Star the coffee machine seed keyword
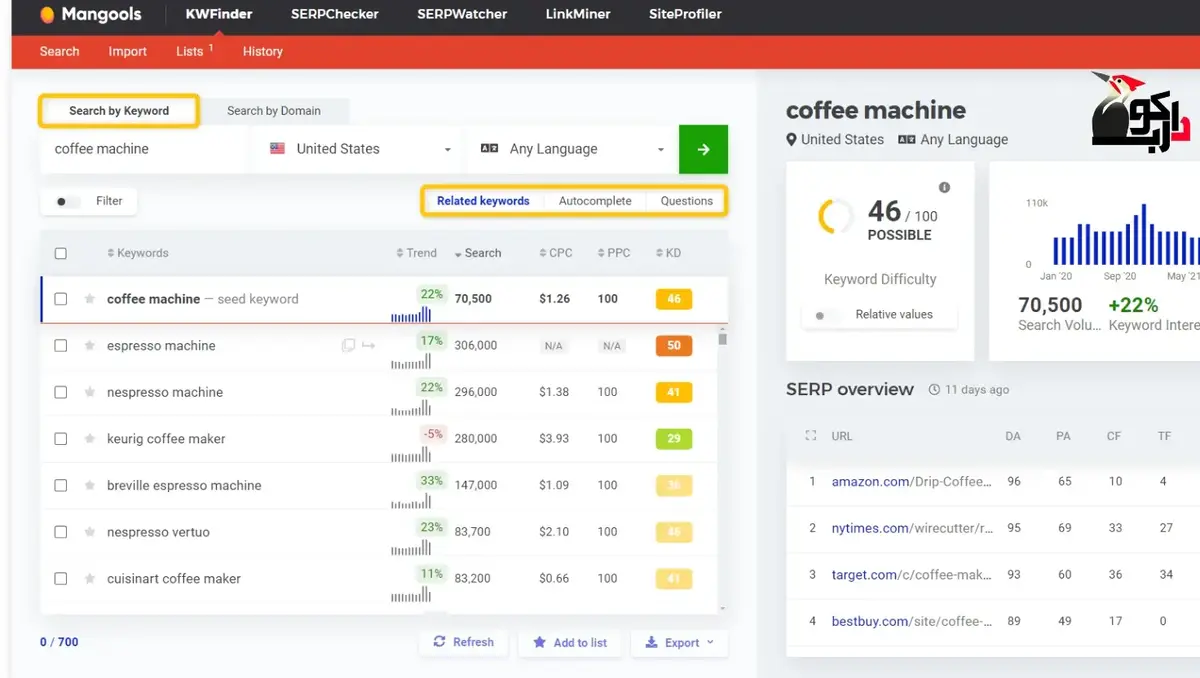Image resolution: width=1200 pixels, height=678 pixels. pyautogui.click(x=89, y=299)
